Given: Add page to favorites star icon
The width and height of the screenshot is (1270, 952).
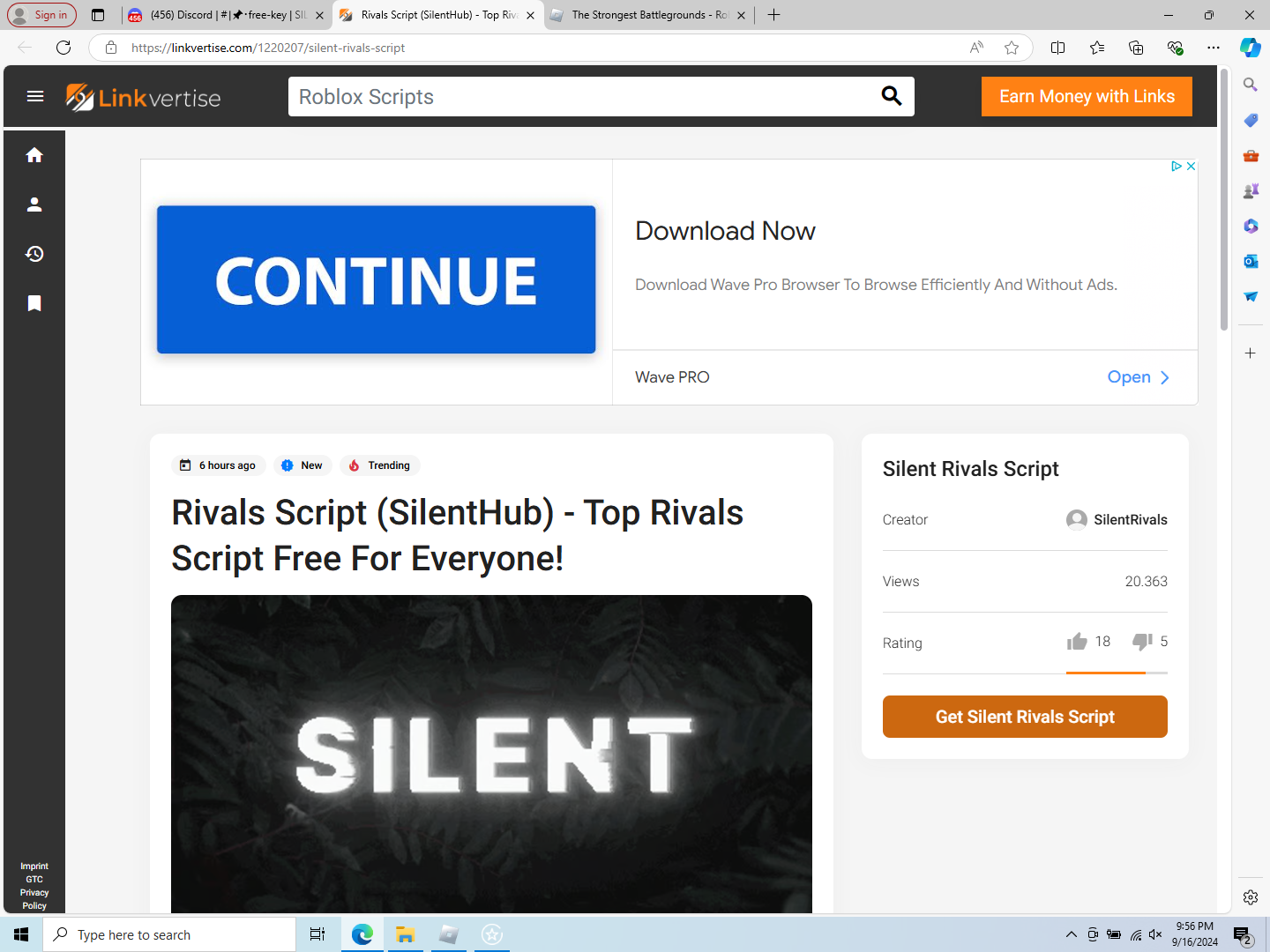Looking at the screenshot, I should coord(1012,48).
